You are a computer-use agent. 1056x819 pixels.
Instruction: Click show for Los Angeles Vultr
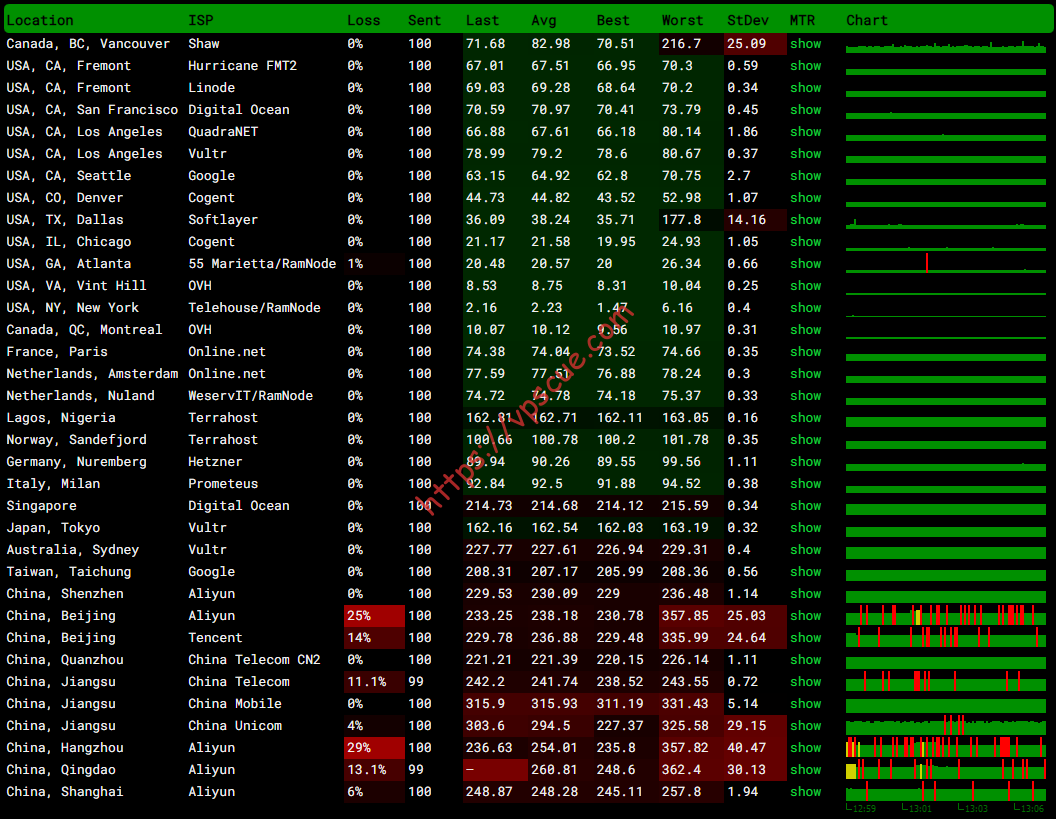[x=805, y=154]
